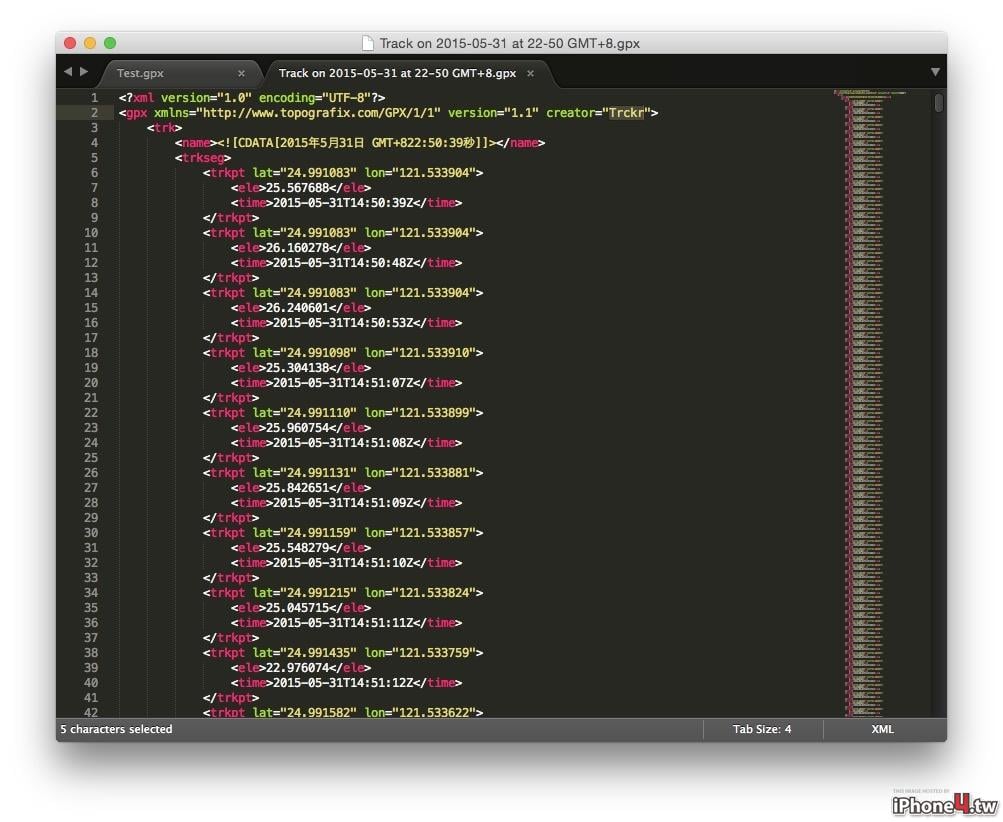Viewport: 1003px width, 822px height.
Task: Click lat value "24.991110"
Action: tap(318, 413)
